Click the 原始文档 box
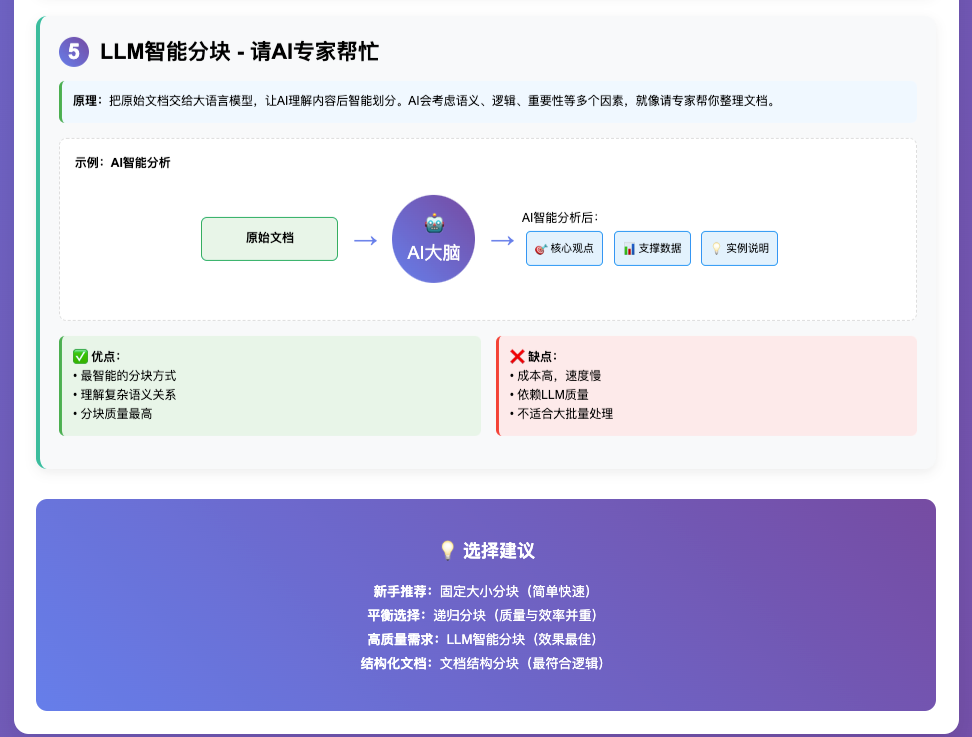This screenshot has width=972, height=737. 269,239
